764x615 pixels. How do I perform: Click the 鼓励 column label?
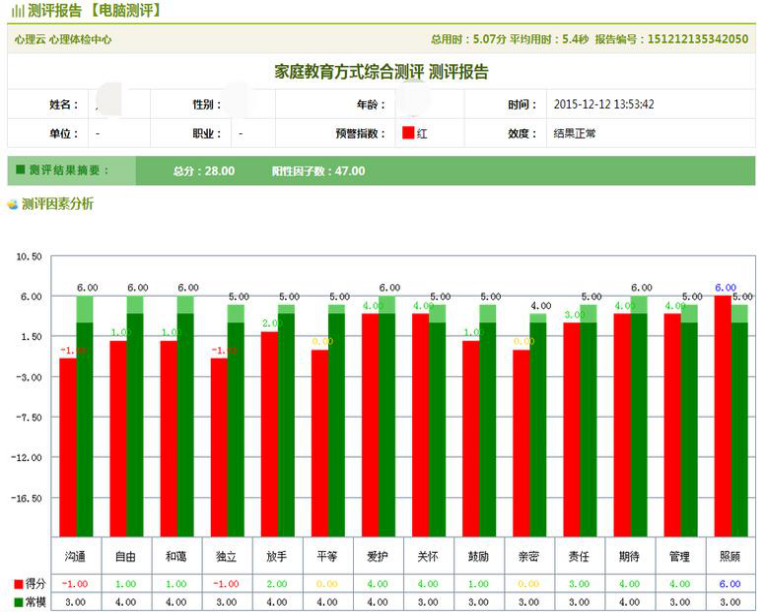coord(478,556)
